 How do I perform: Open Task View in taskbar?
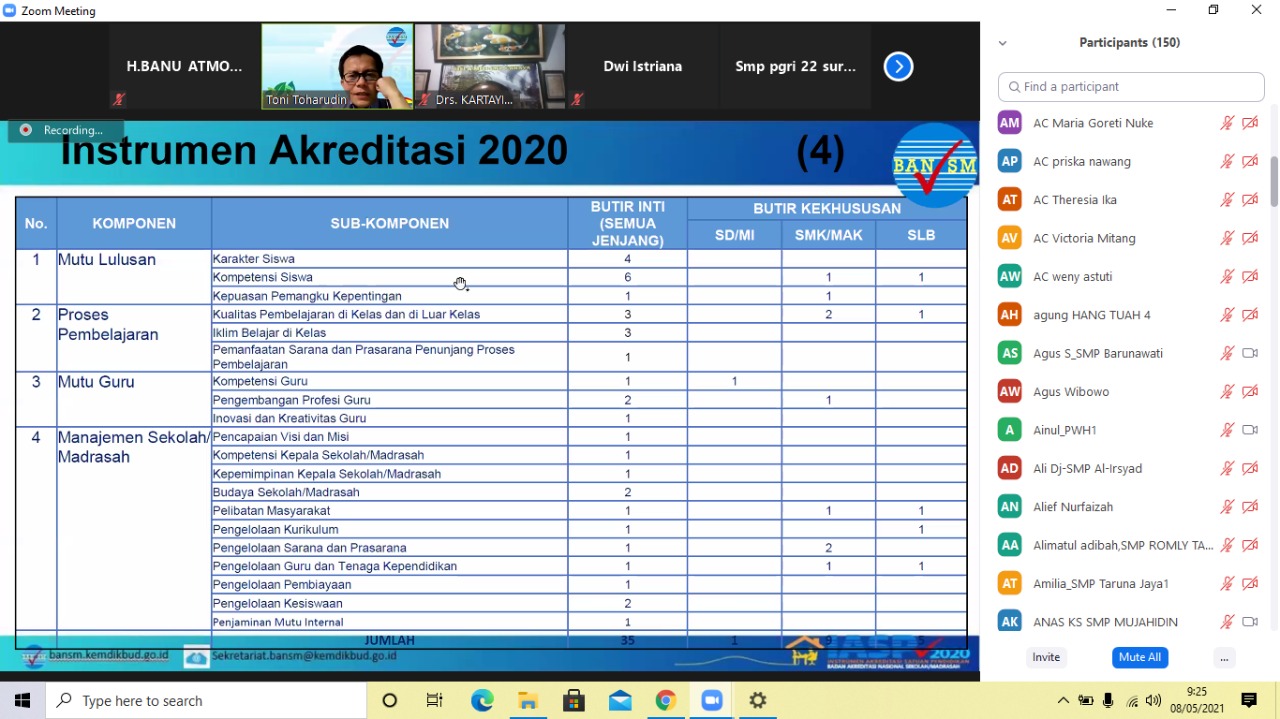(435, 700)
